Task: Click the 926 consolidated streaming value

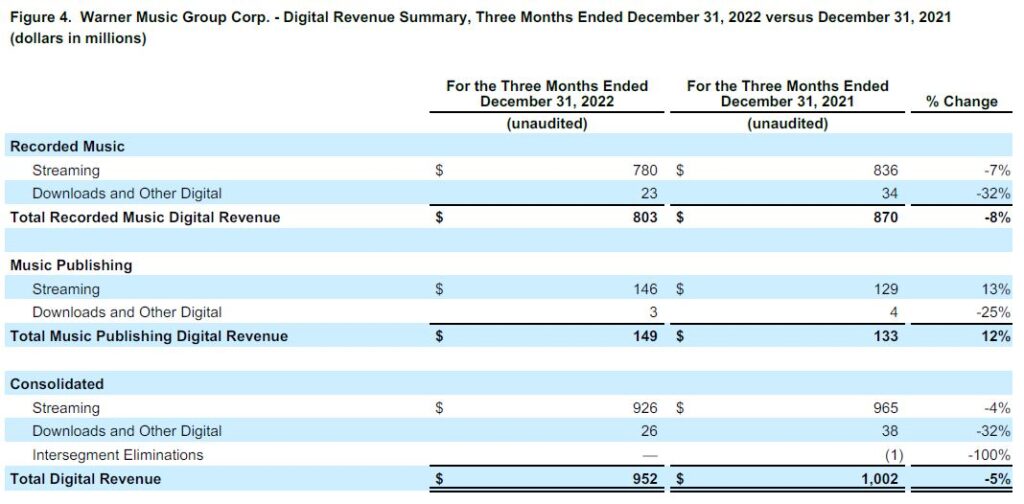Action: point(644,408)
